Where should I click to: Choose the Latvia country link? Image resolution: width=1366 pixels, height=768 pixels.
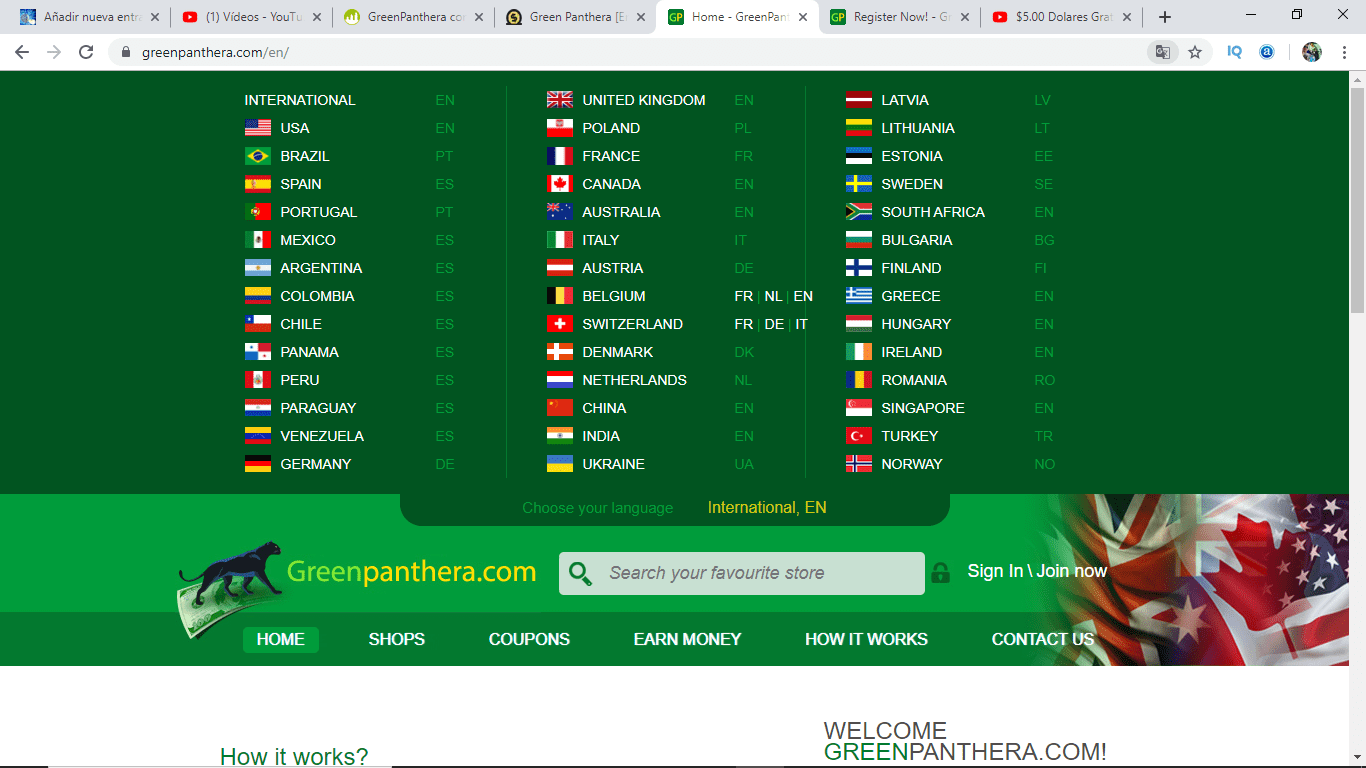[905, 100]
